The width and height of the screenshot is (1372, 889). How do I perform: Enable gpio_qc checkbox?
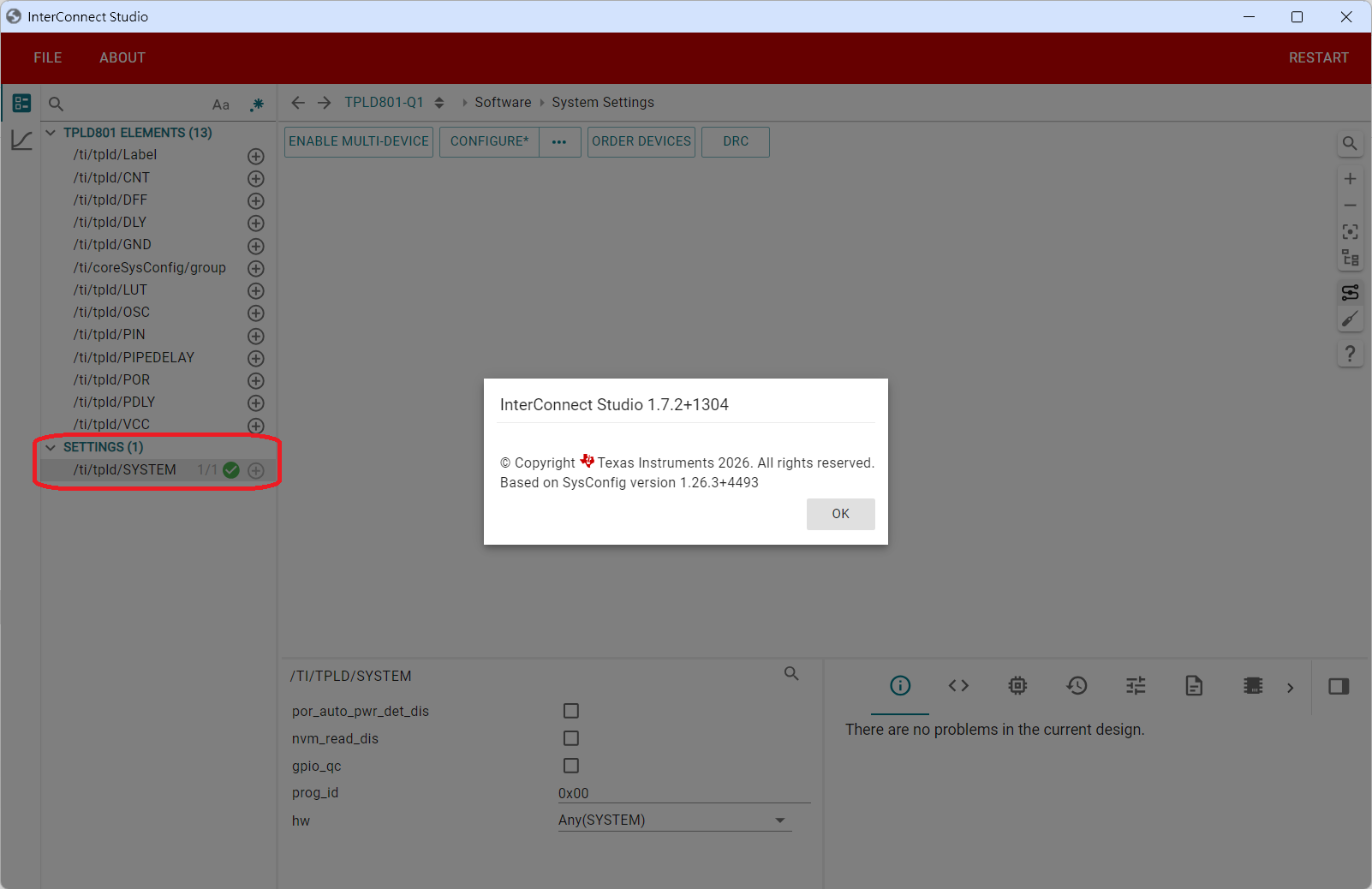[571, 766]
